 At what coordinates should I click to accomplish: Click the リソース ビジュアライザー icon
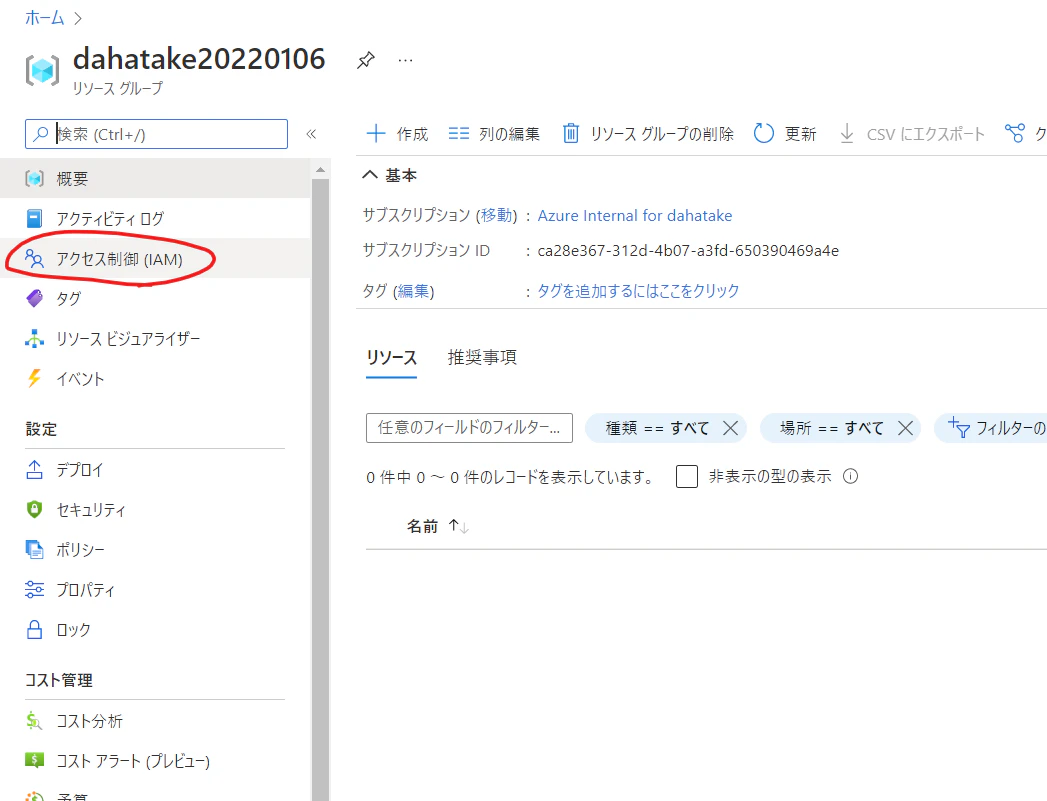point(34,338)
